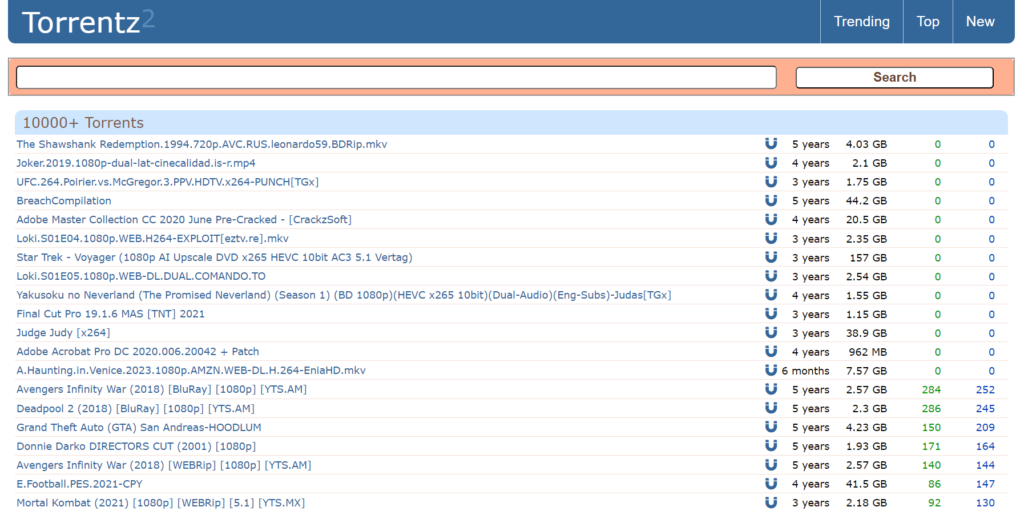The image size is (1024, 511).
Task: Open the New tab
Action: [x=980, y=22]
